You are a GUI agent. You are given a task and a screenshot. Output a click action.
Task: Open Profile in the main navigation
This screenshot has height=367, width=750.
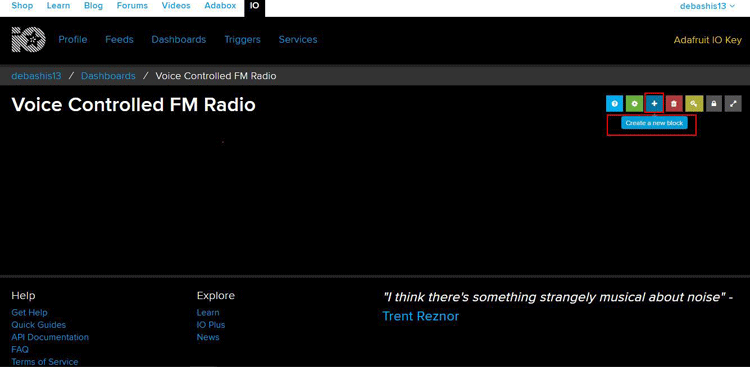point(73,40)
